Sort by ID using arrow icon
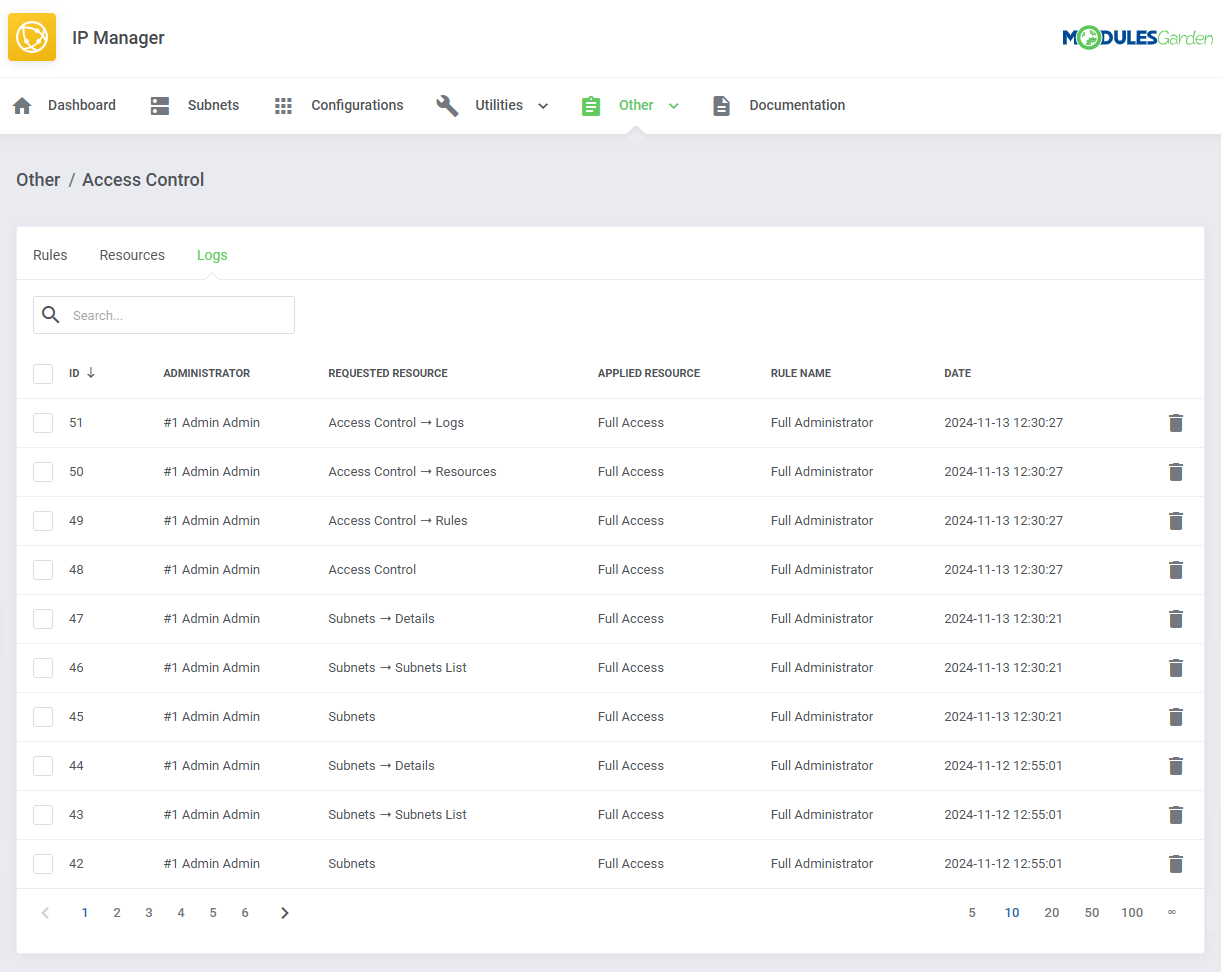 [91, 373]
